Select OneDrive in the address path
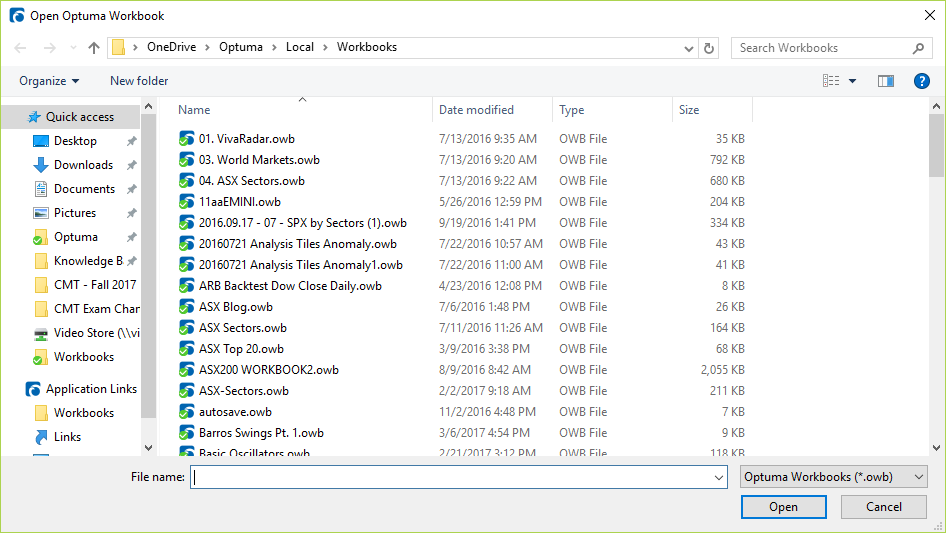946x533 pixels. (171, 47)
